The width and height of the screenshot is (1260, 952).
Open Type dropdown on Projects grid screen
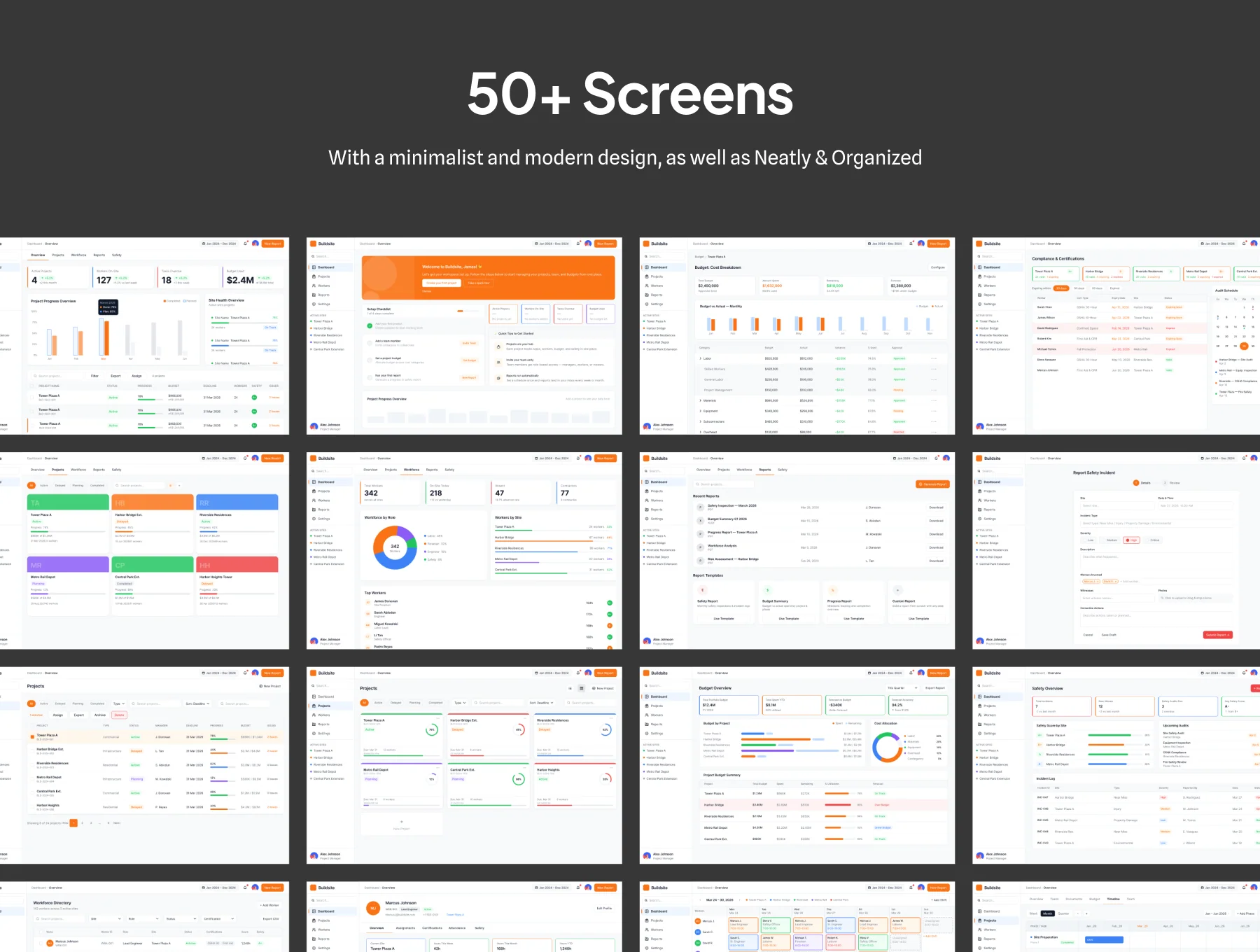(x=458, y=703)
